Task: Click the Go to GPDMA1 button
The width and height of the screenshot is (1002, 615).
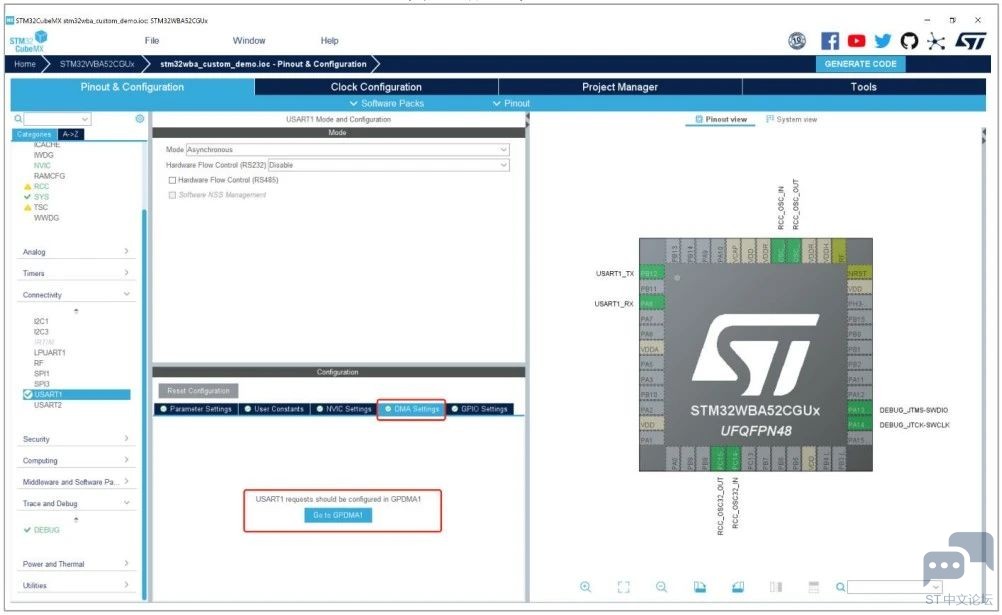Action: (337, 515)
